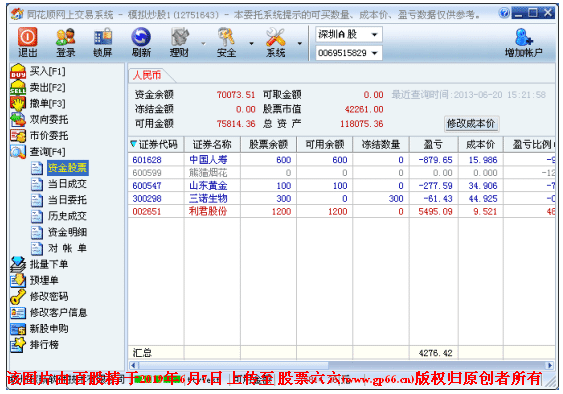Open 批量下单 batch order
The width and height of the screenshot is (563, 394).
click(39, 264)
